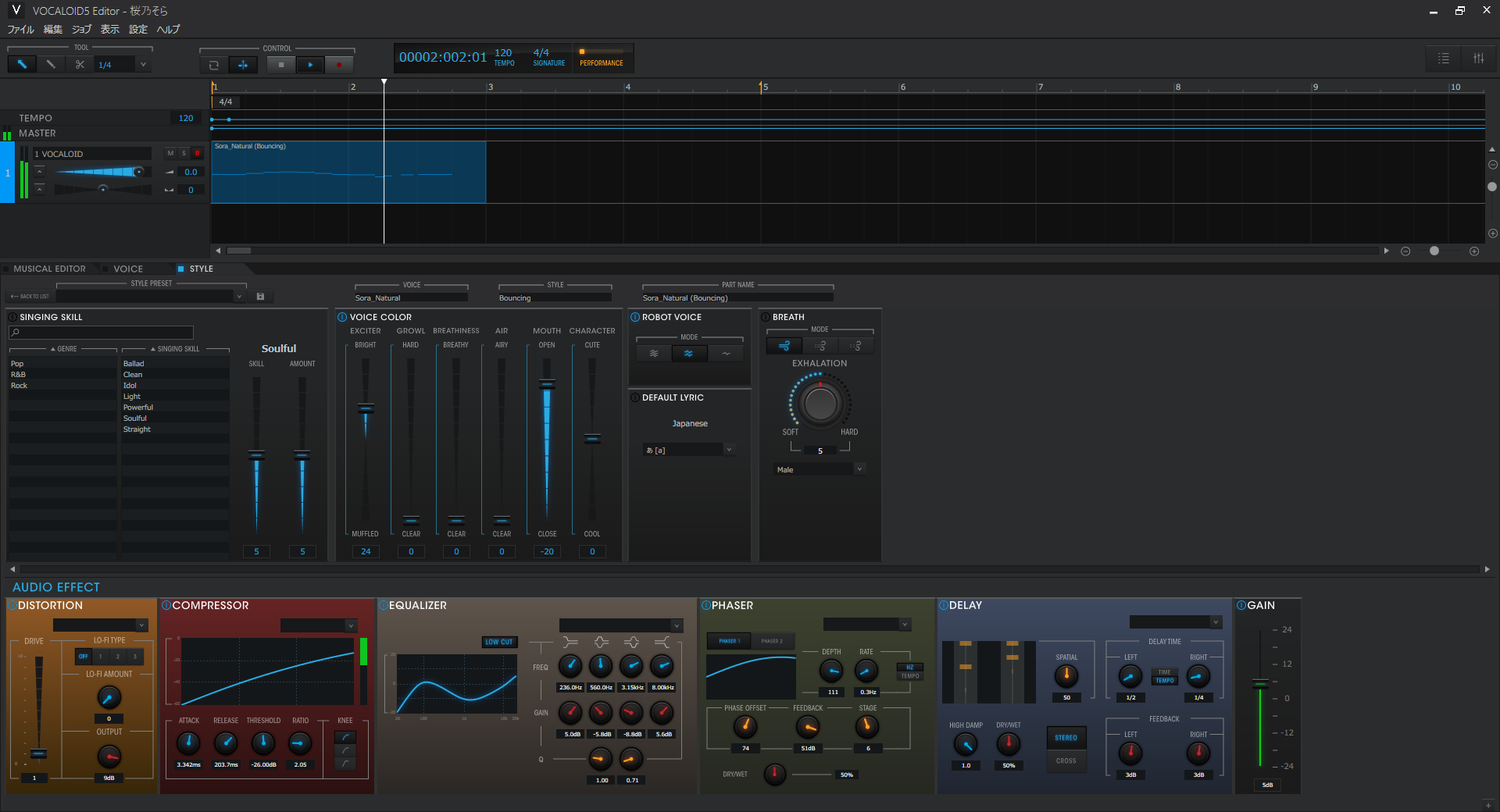Select Cross mode in Delay
Image resolution: width=1500 pixels, height=812 pixels.
pos(1066,760)
